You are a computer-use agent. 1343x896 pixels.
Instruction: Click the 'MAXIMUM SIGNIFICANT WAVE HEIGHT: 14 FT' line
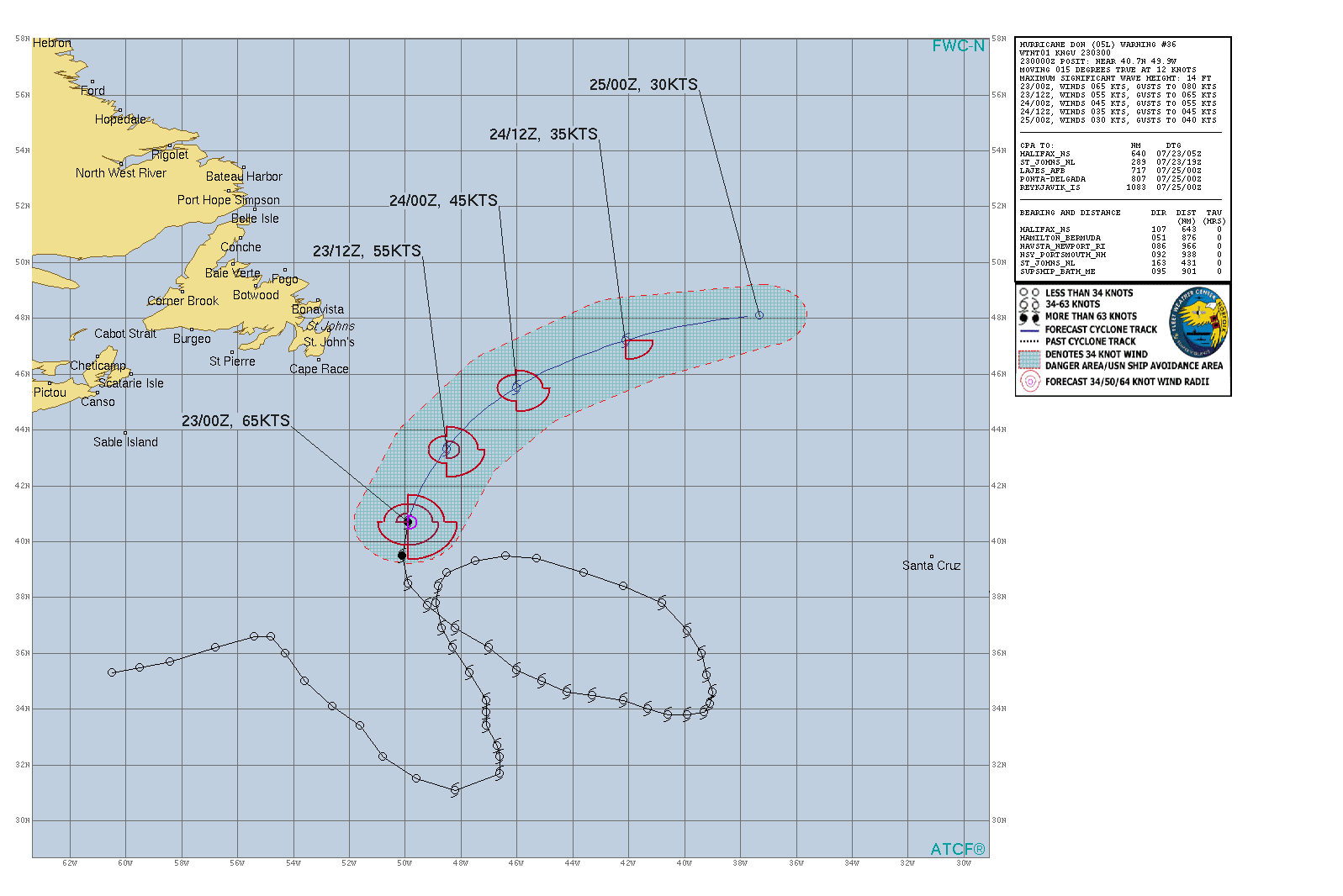pyautogui.click(x=1115, y=78)
